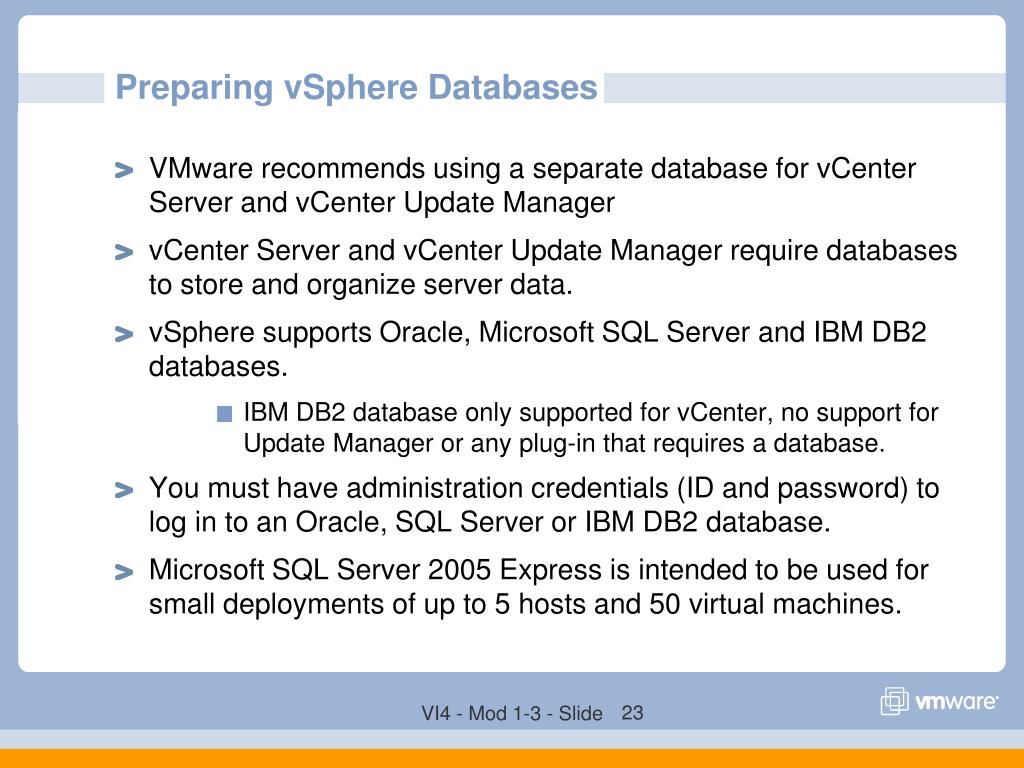Click the text to store and organize server data
This screenshot has height=768, width=1024.
360,285
